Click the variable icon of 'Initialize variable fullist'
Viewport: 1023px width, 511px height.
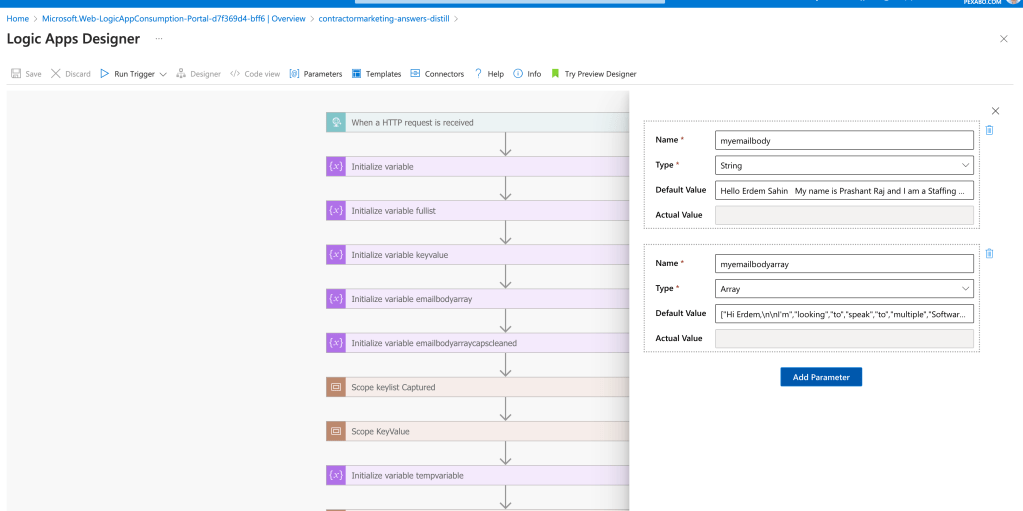[x=336, y=211]
